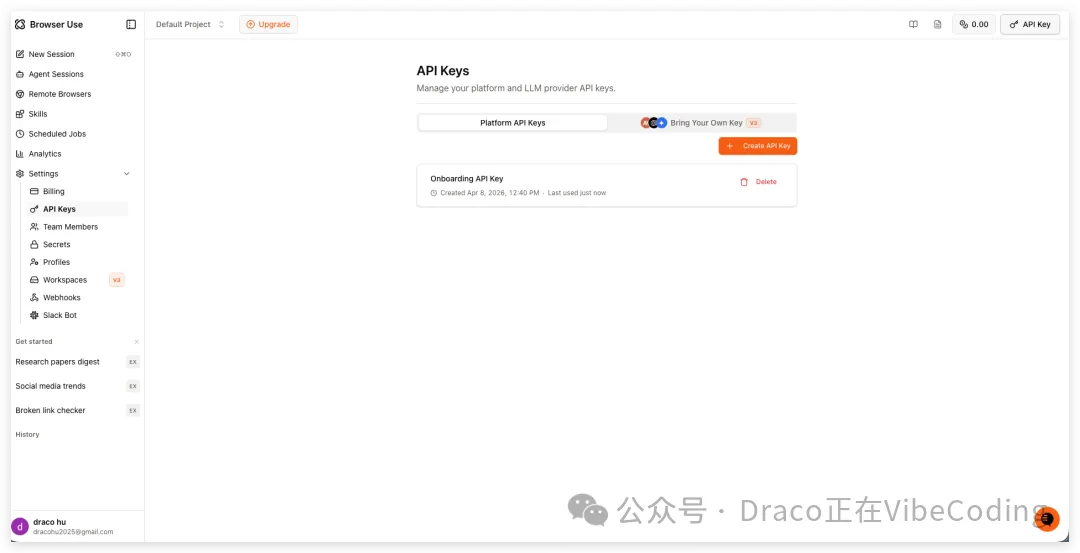Select the Platform API Keys tab
Screen dimensions: 1080x553
pyautogui.click(x=512, y=123)
